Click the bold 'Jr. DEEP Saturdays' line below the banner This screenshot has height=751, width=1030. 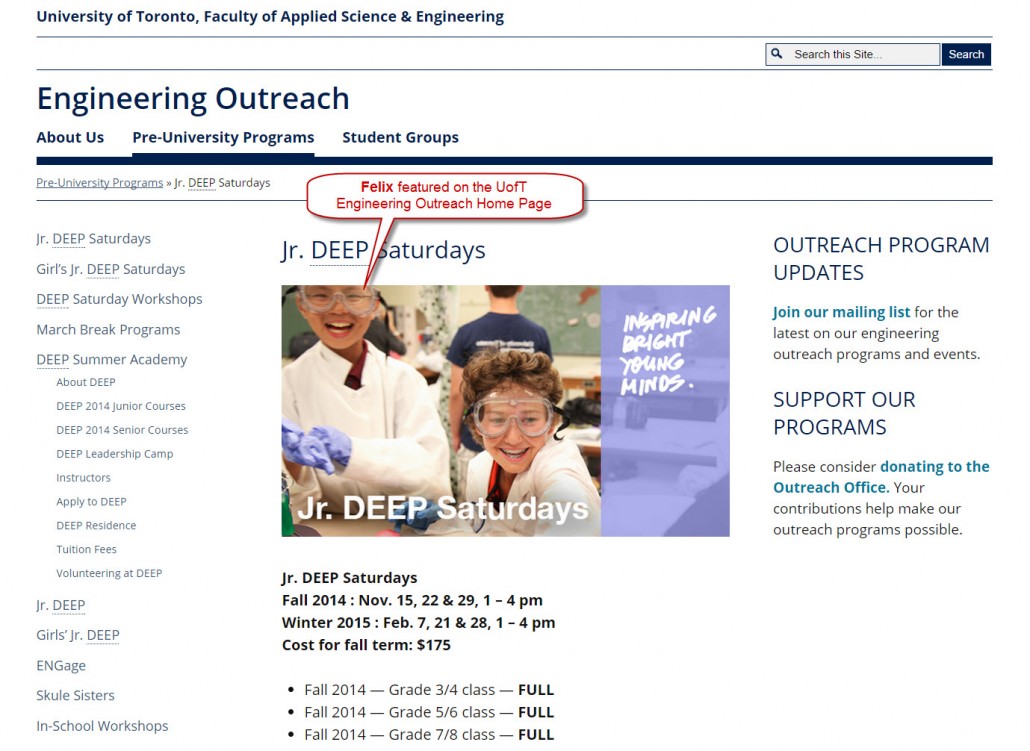pos(349,578)
